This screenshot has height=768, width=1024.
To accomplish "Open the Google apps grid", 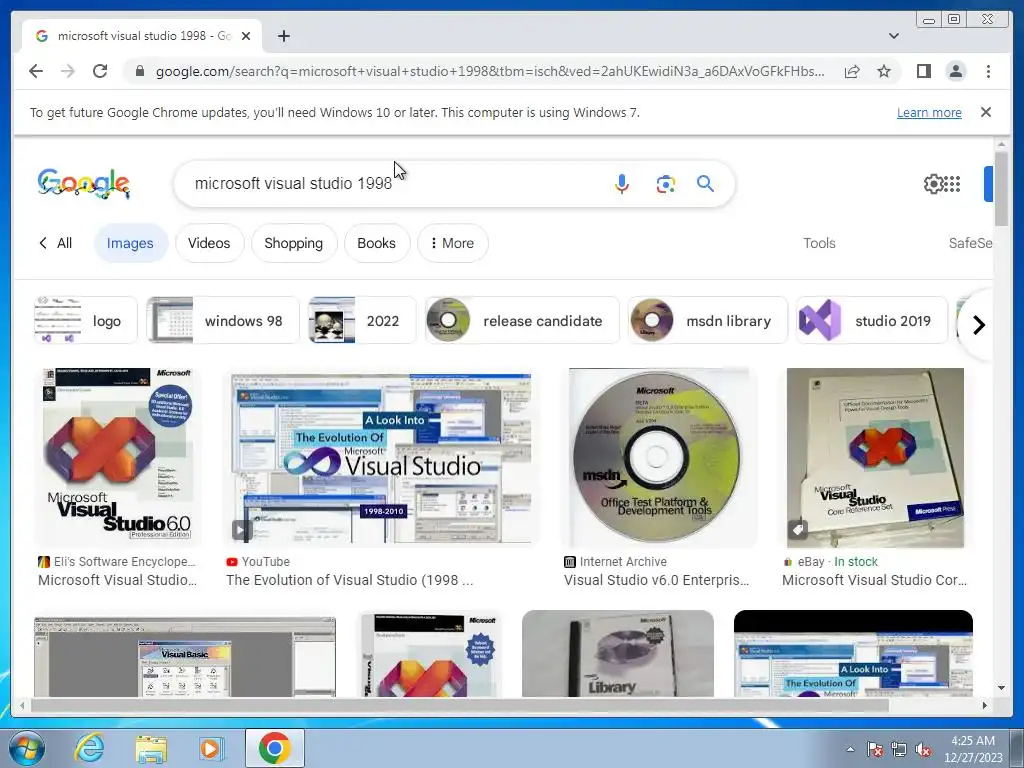I will 953,184.
